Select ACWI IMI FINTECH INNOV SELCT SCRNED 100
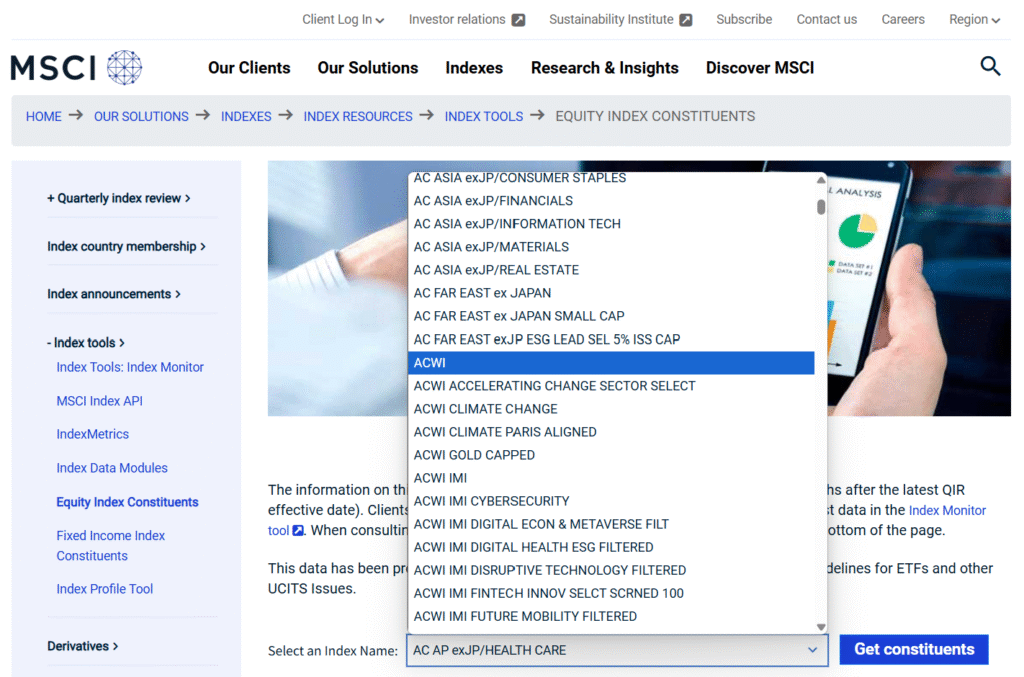Screen dimensions: 1024x677 611,593
